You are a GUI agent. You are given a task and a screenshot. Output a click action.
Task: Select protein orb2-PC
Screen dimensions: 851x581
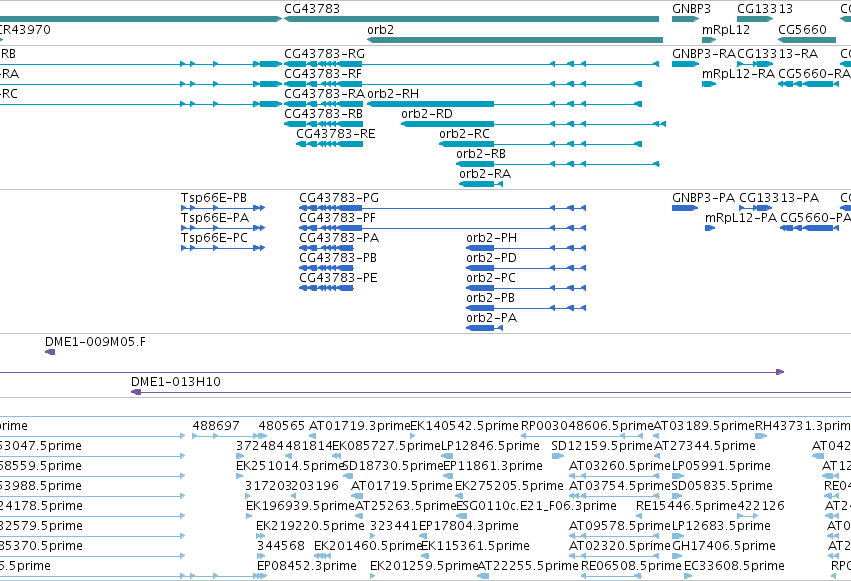[x=526, y=288]
